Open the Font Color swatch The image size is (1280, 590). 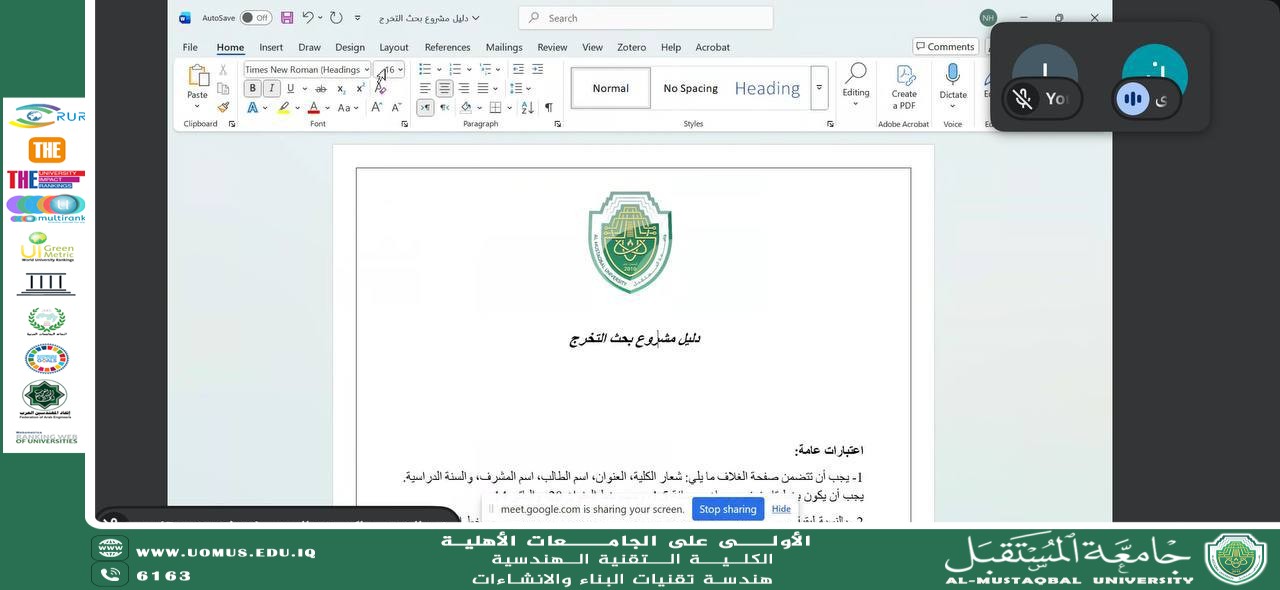tap(314, 107)
